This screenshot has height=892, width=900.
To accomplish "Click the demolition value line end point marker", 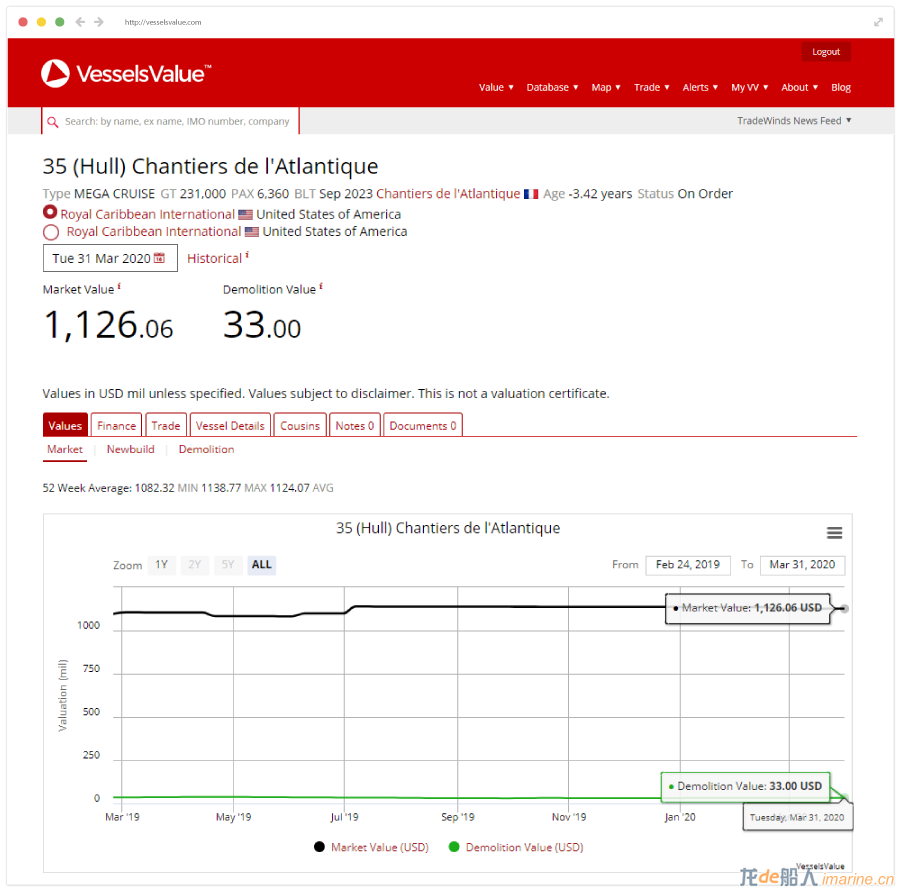I will point(845,797).
